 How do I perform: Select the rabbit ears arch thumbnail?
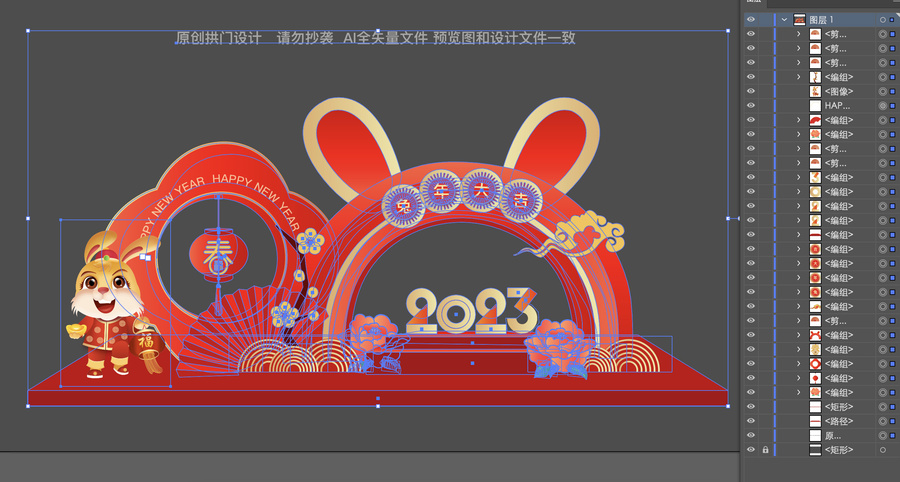point(815,335)
